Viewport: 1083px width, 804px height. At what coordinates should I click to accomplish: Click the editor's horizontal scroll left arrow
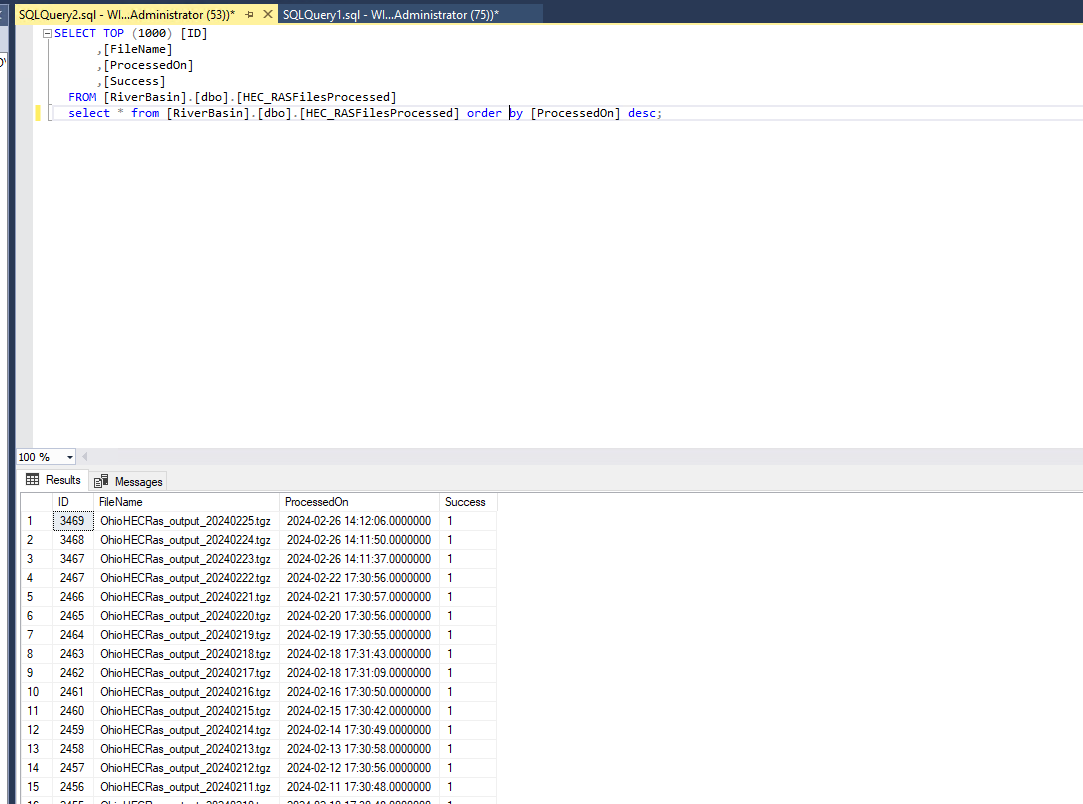(x=84, y=457)
